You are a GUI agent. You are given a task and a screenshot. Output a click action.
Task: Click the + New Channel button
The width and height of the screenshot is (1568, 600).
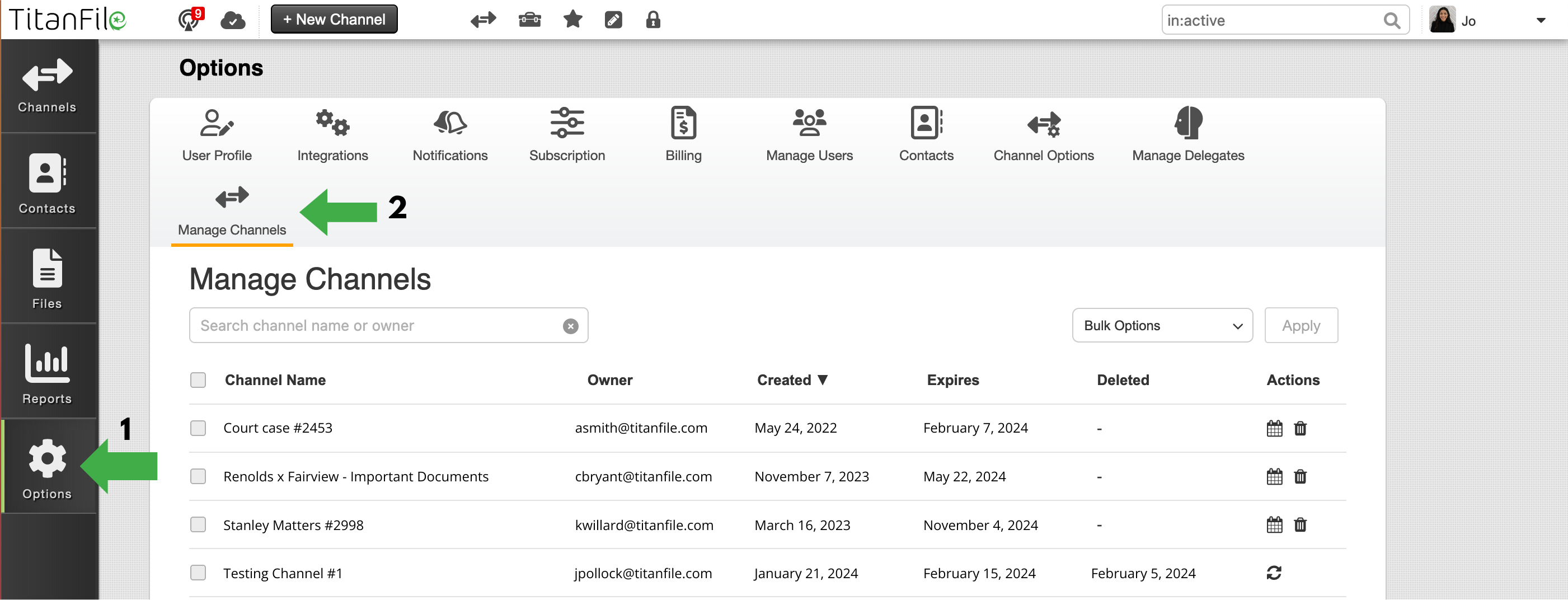coord(334,19)
